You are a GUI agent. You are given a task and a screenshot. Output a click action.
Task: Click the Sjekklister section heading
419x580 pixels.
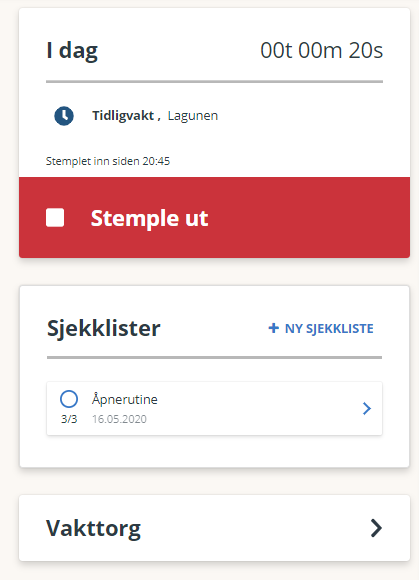[x=104, y=328]
